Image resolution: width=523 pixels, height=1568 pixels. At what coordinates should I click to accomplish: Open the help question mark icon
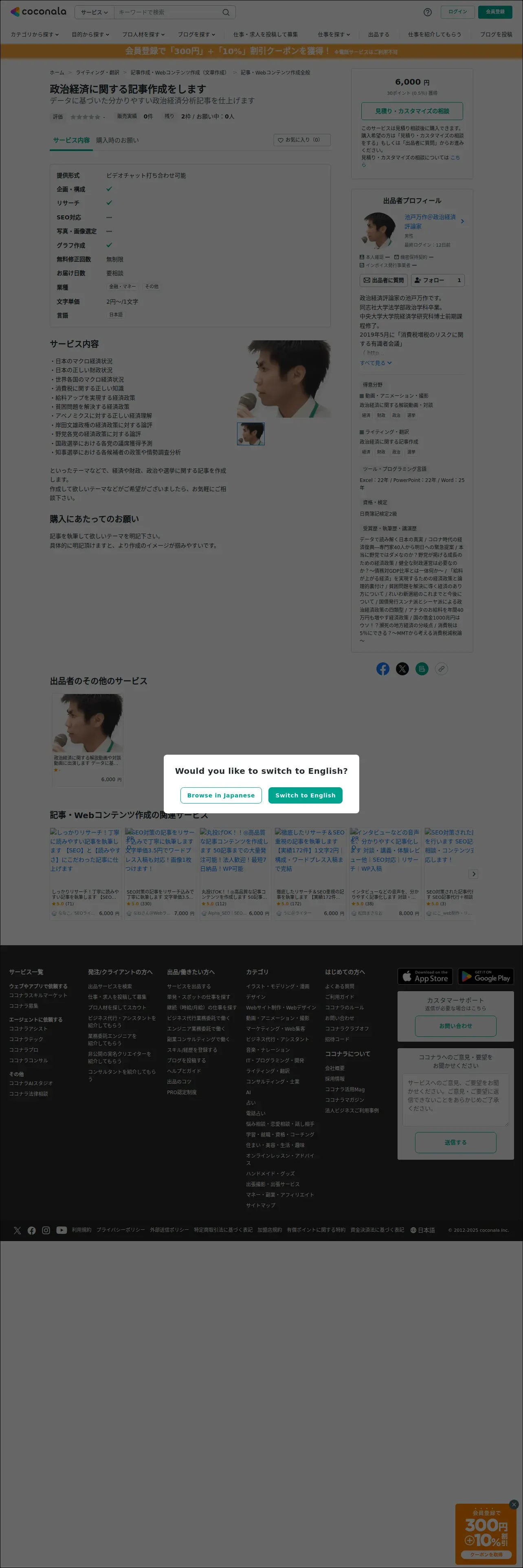tap(427, 12)
